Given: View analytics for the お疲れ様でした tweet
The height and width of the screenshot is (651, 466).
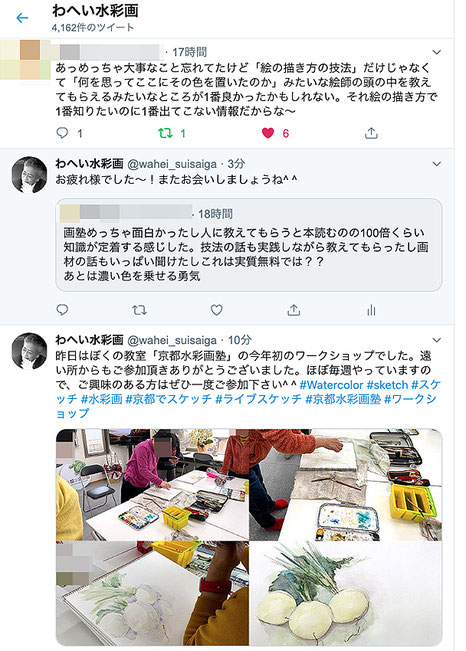Looking at the screenshot, I should [x=371, y=310].
